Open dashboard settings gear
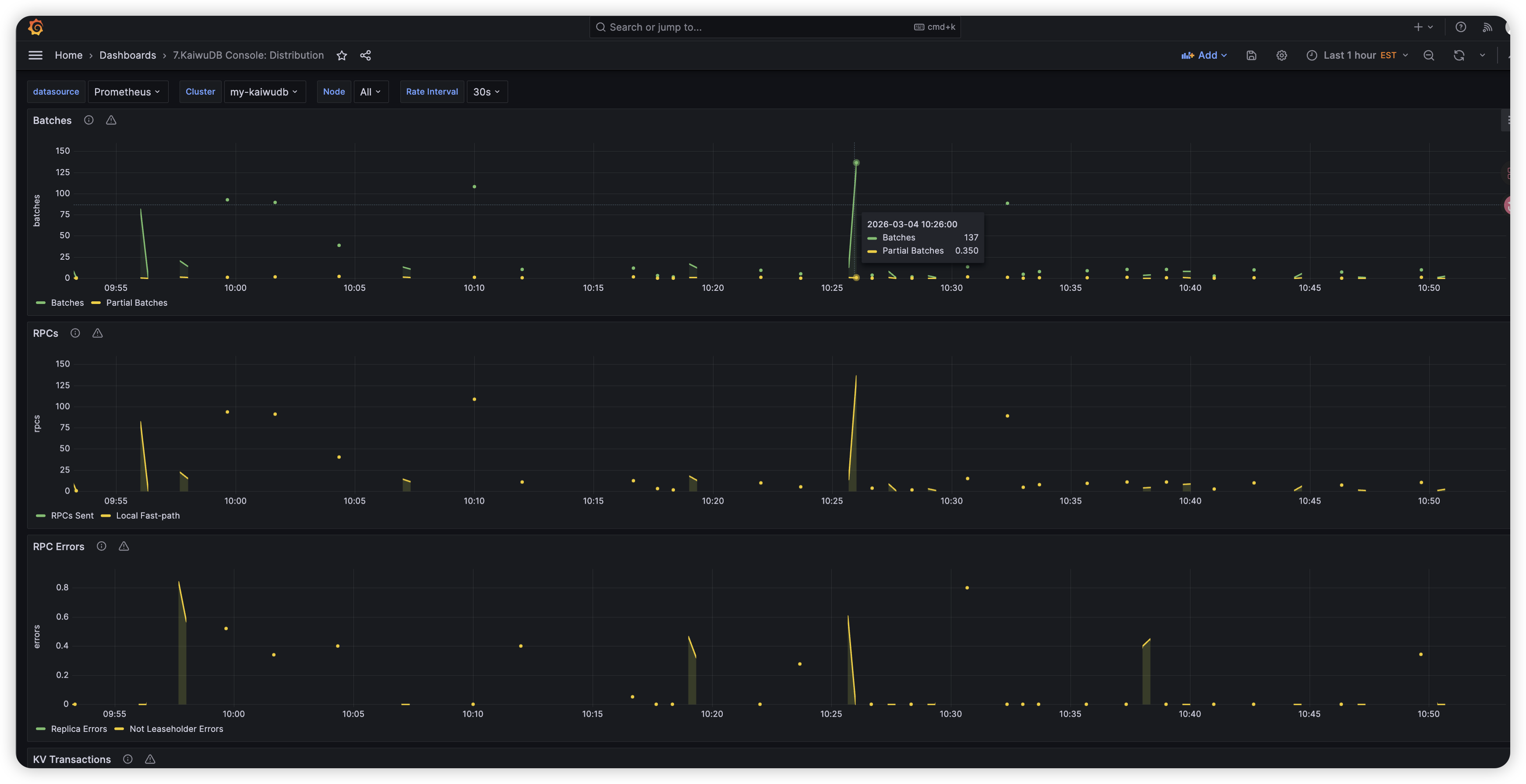 pos(1281,55)
